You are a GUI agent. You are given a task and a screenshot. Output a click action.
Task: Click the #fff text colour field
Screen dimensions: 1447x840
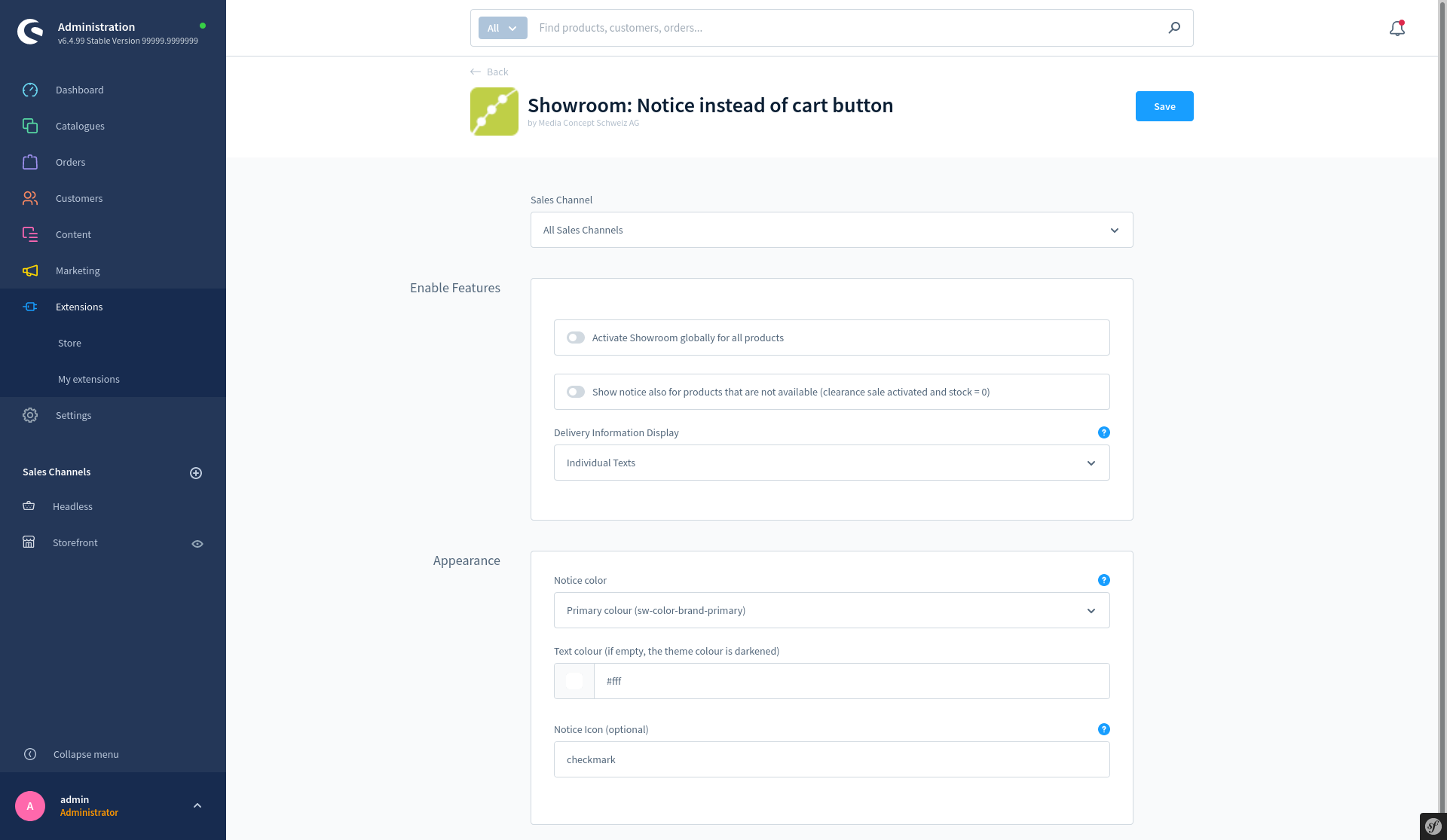pos(852,681)
